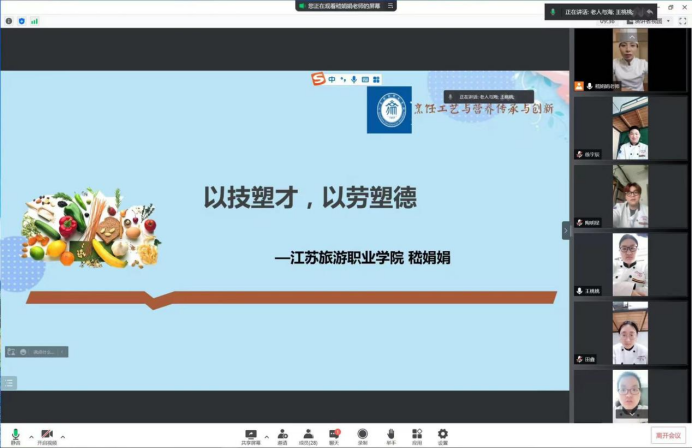This screenshot has width=692, height=448.
Task: Raise hand in the meeting
Action: point(391,437)
